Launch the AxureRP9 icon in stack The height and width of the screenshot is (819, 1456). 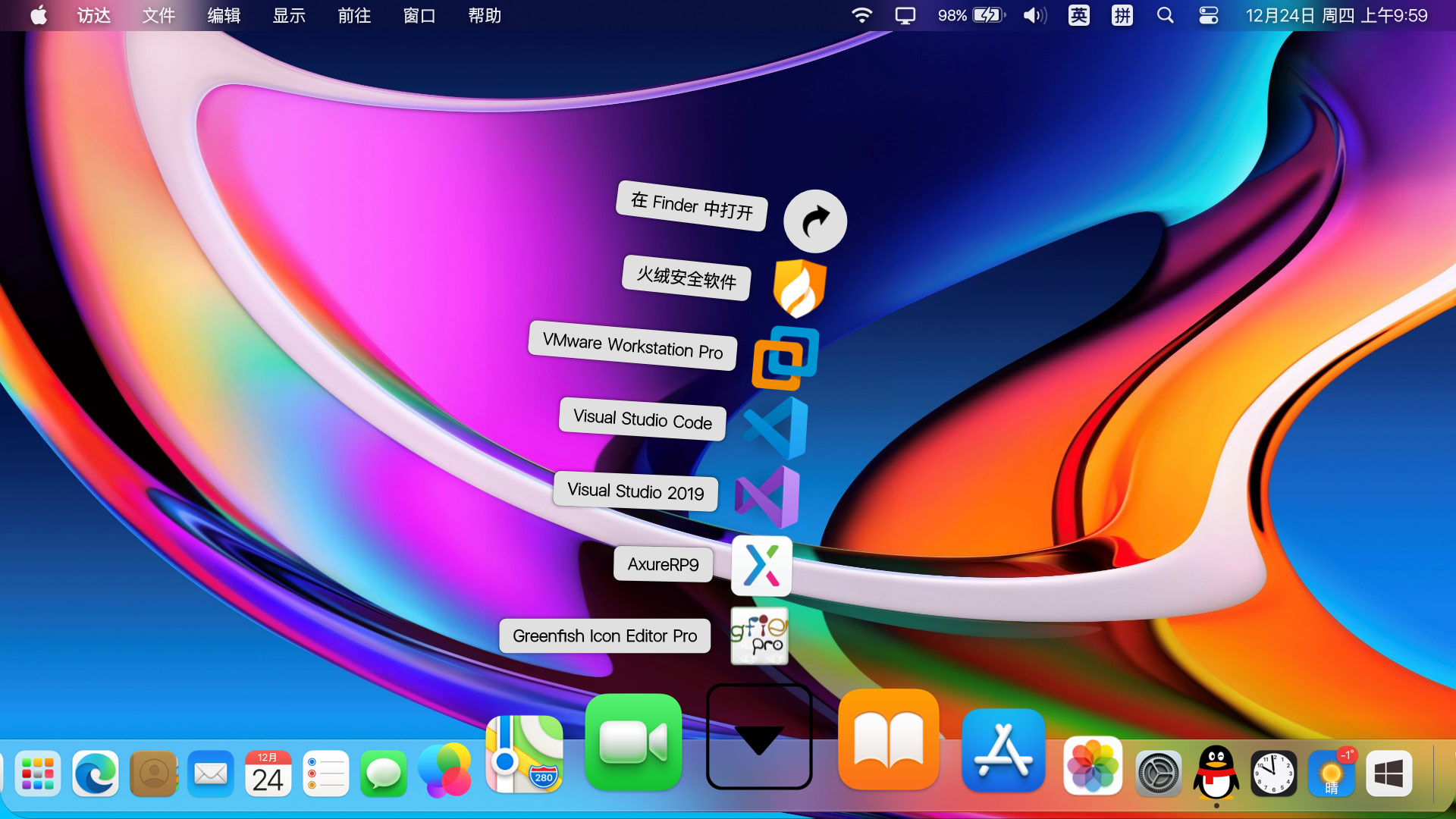click(x=761, y=566)
